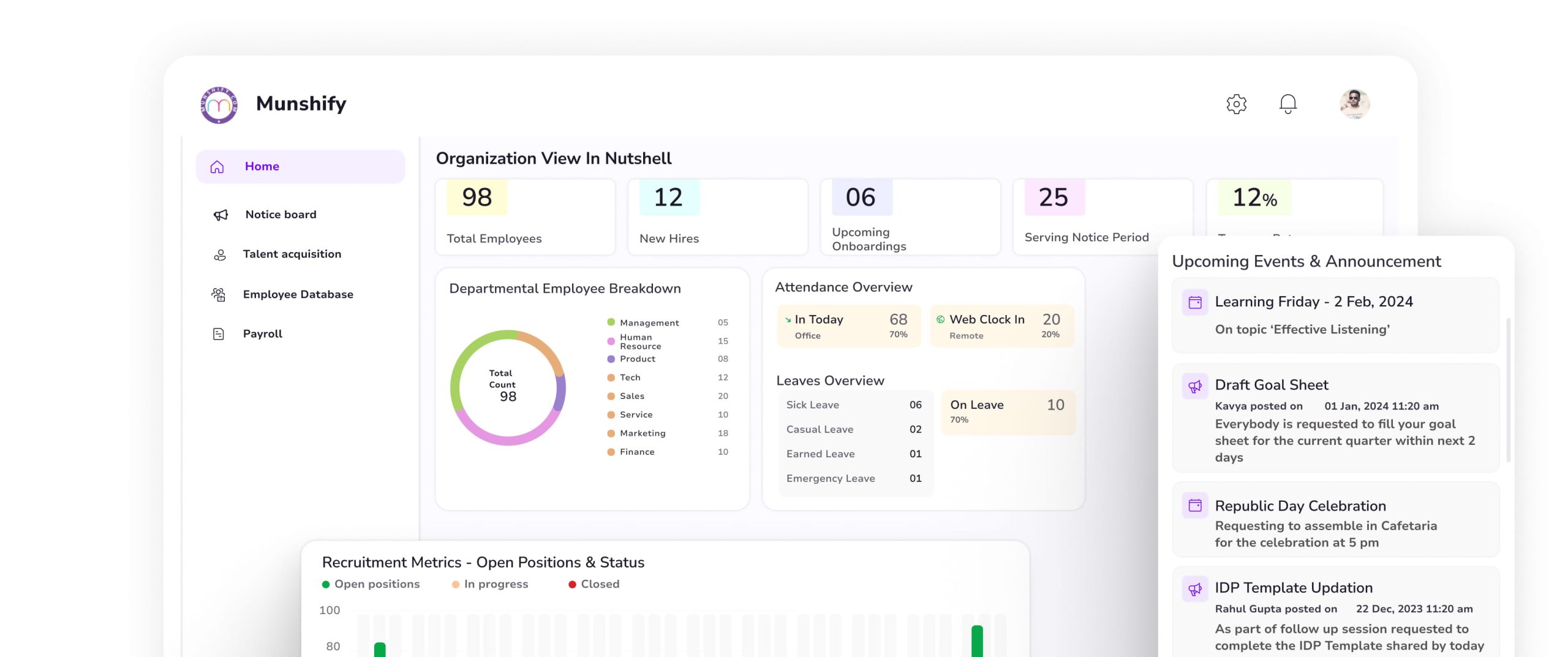Click the donut chart Total Count
The image size is (1568, 657).
coord(508,387)
